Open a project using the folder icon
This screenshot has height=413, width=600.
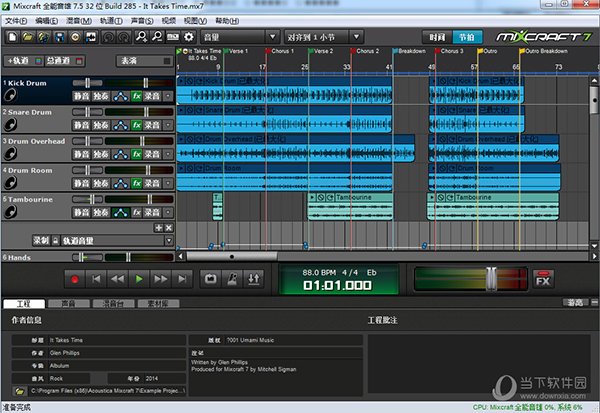pos(28,37)
